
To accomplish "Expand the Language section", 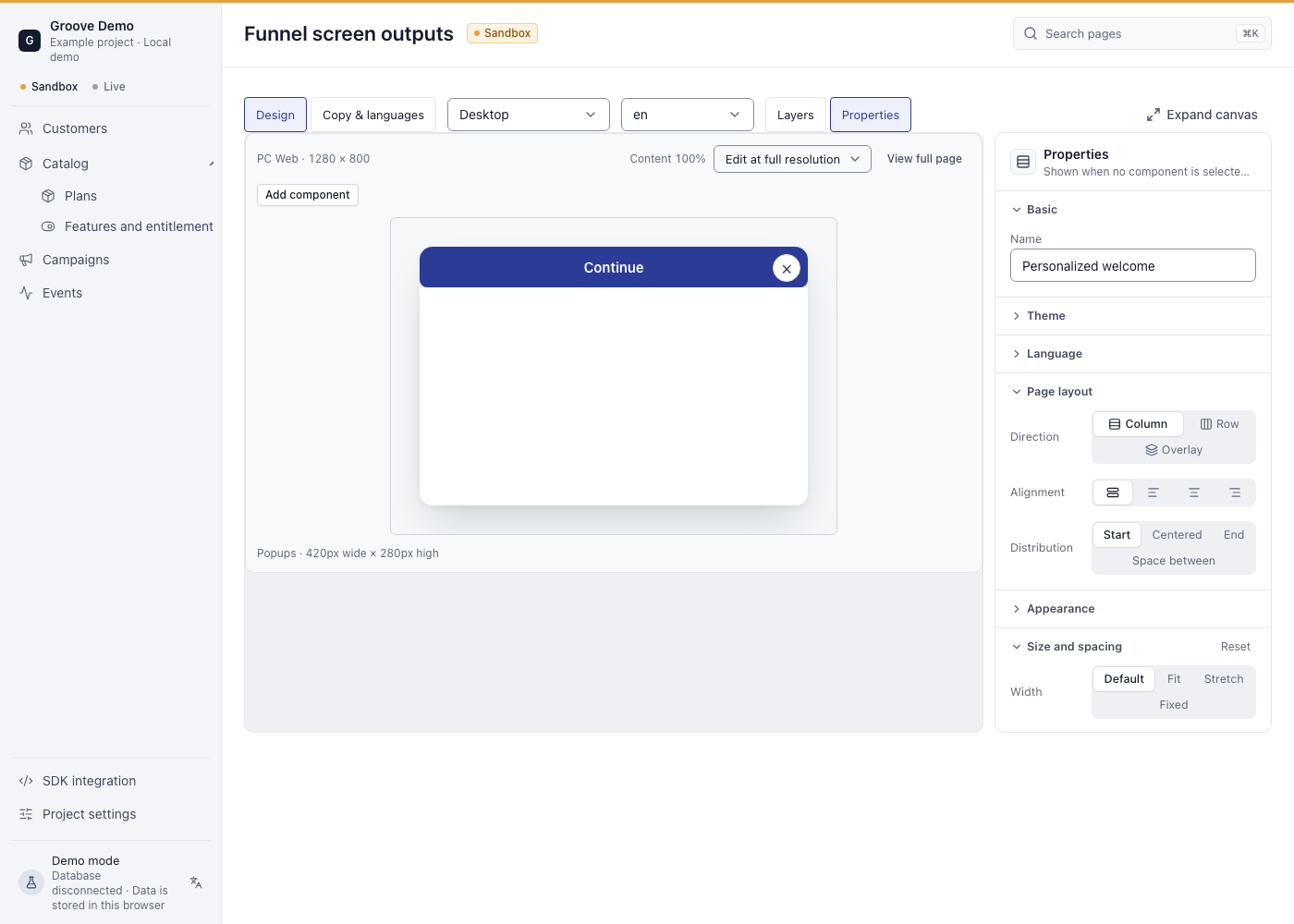I will point(1133,354).
